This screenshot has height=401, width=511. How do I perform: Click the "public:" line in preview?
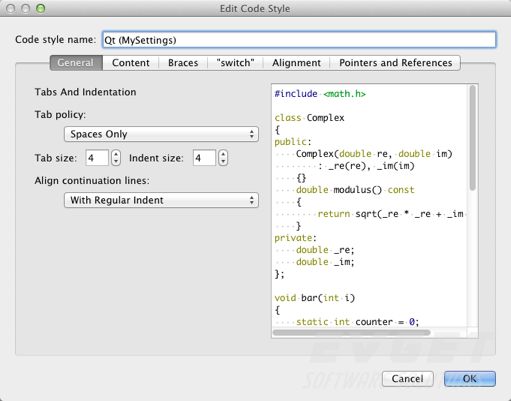tap(293, 142)
